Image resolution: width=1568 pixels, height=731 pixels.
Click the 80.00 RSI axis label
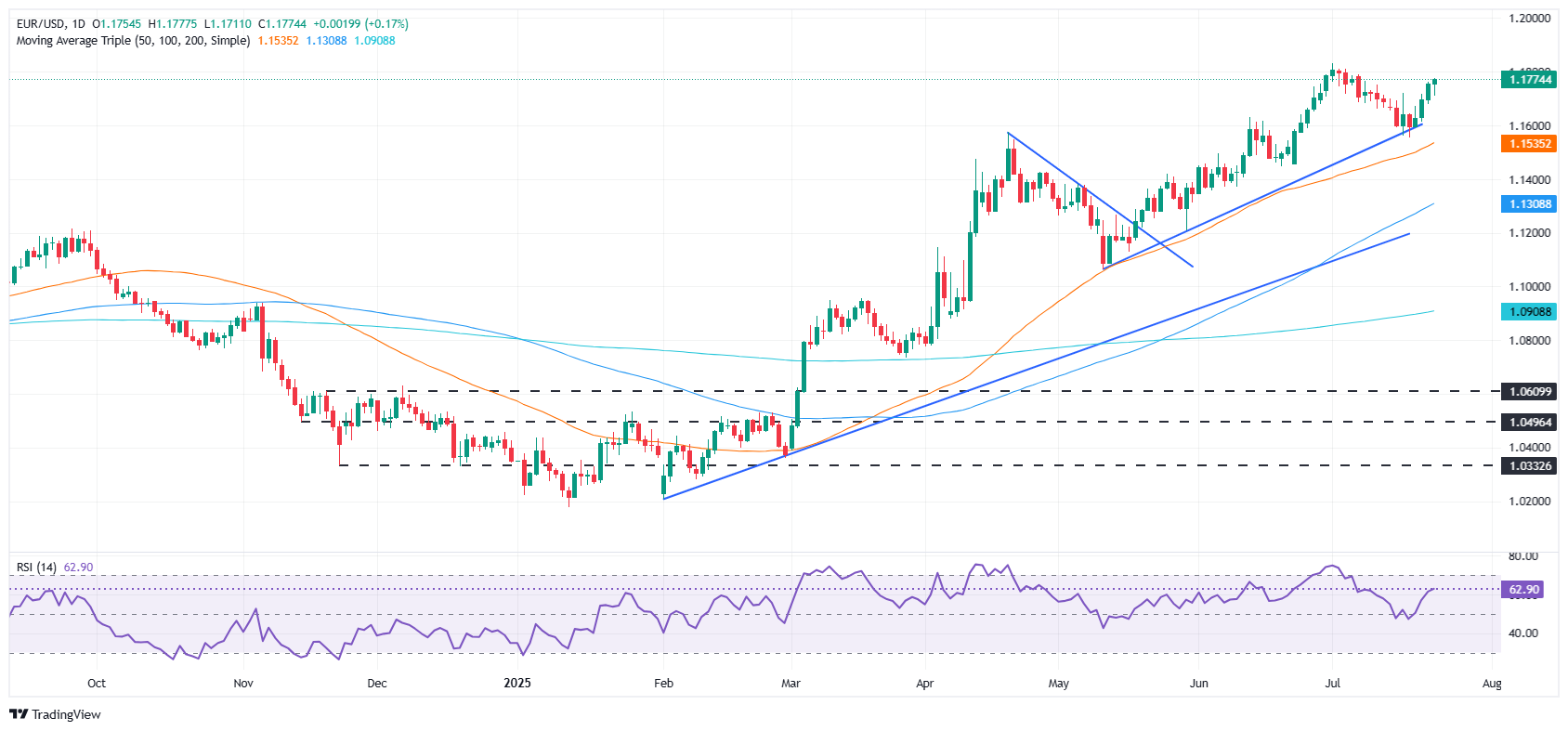click(1523, 556)
